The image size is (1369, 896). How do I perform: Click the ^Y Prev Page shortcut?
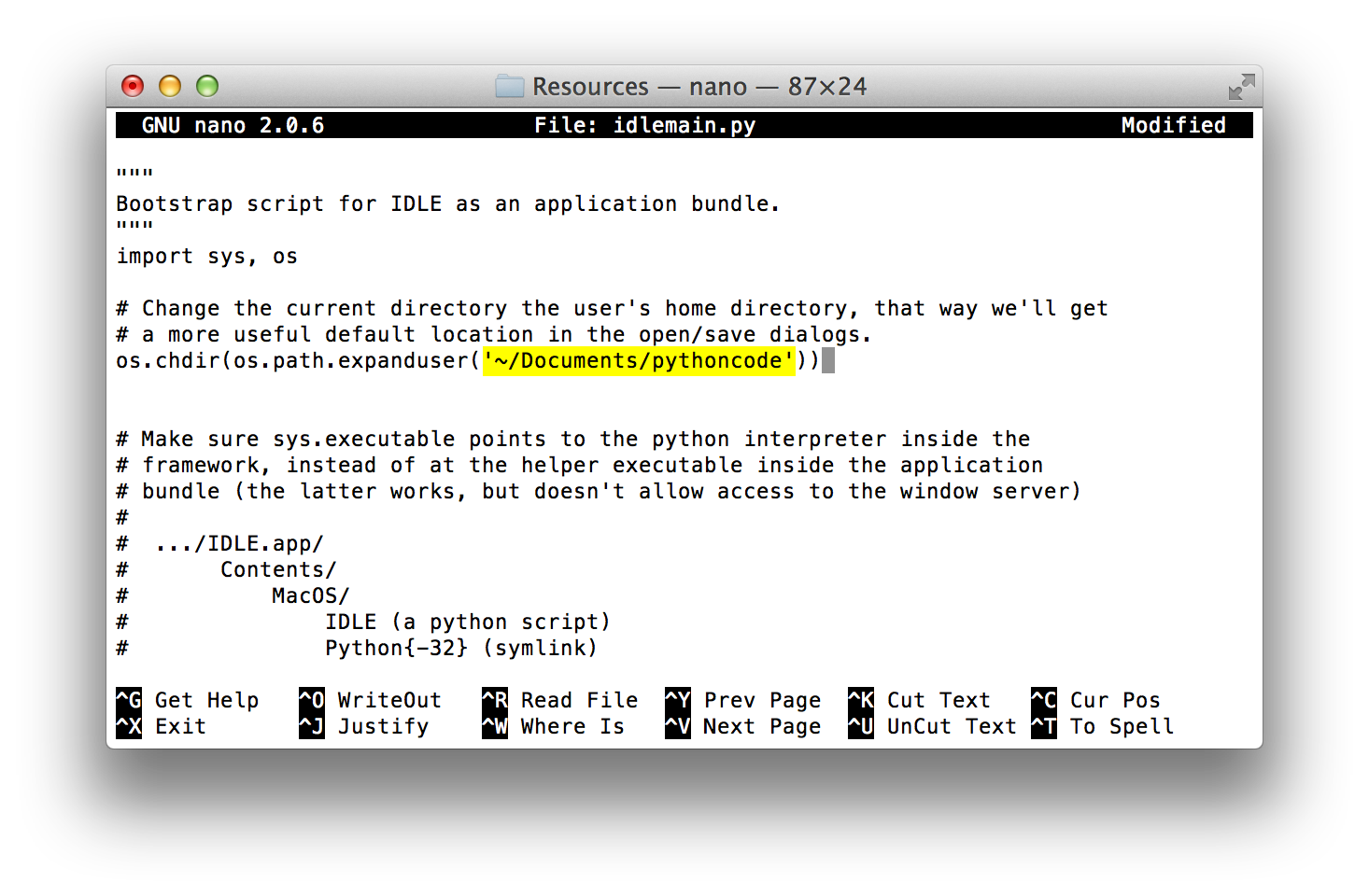[x=743, y=699]
